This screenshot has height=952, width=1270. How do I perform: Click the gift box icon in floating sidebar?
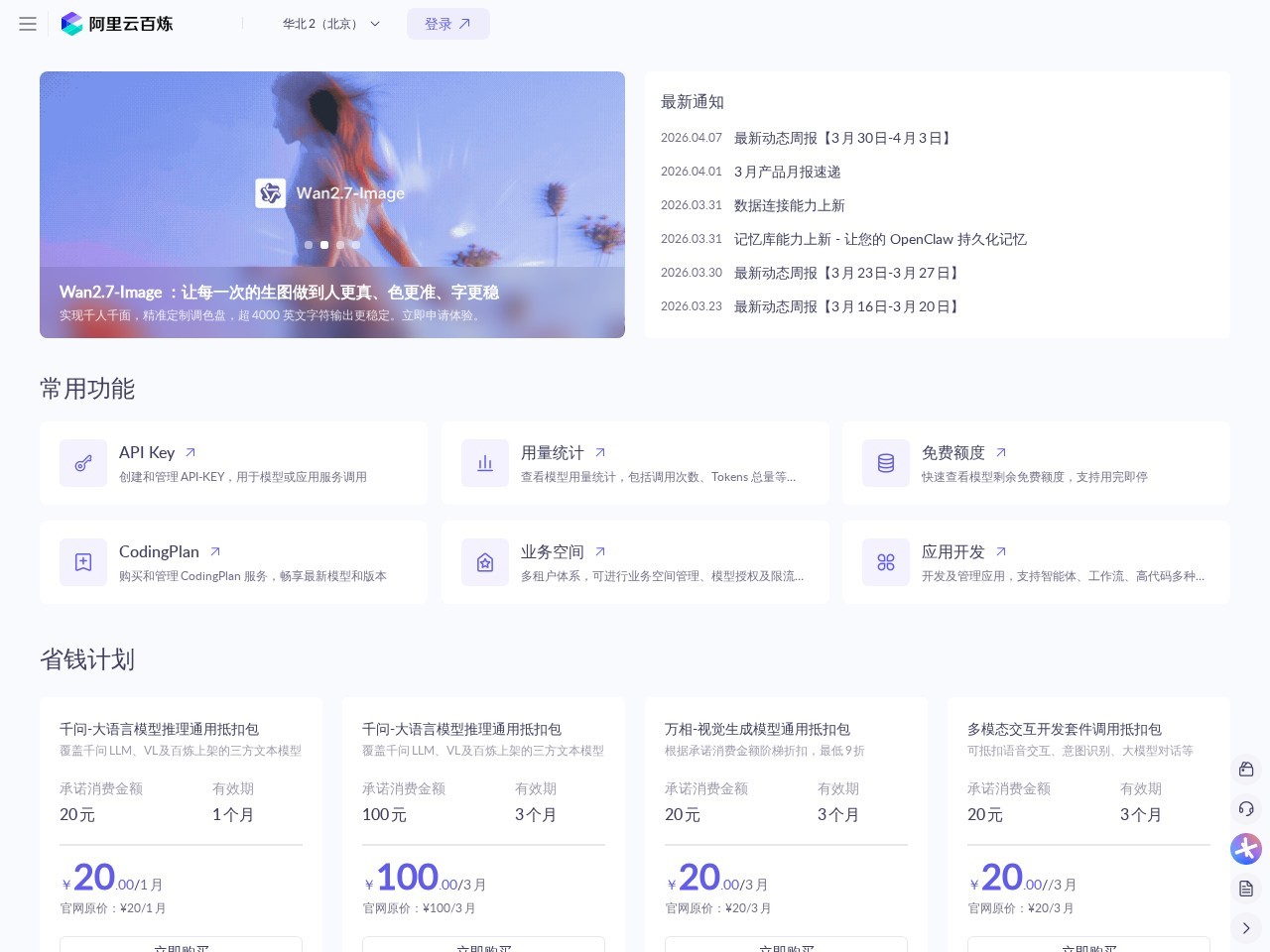tap(1246, 770)
